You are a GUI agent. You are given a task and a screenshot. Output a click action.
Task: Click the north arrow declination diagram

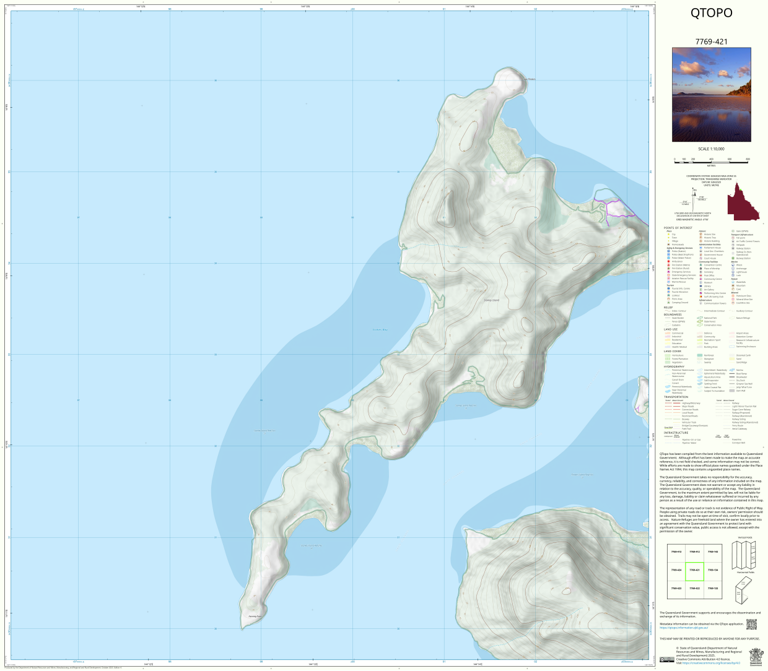point(694,198)
